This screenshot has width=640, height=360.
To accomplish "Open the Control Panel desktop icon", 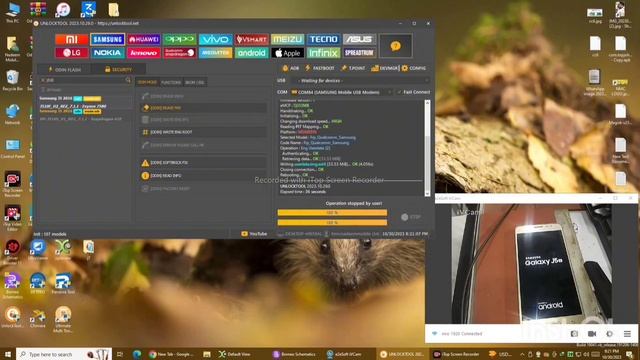I will coord(12,149).
